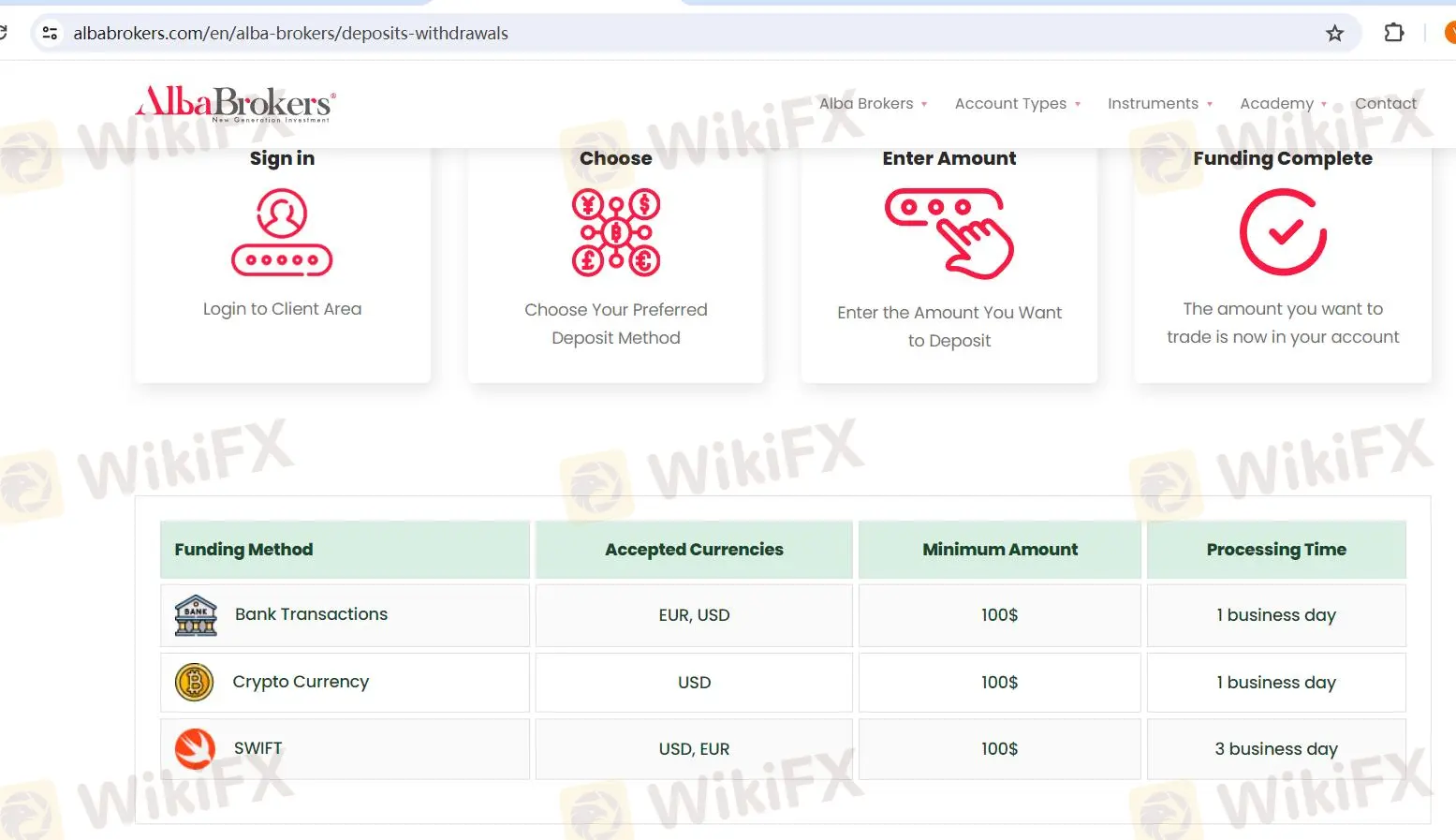1456x840 pixels.
Task: Click the Crypto Currency bitcoin icon
Action: [x=195, y=683]
